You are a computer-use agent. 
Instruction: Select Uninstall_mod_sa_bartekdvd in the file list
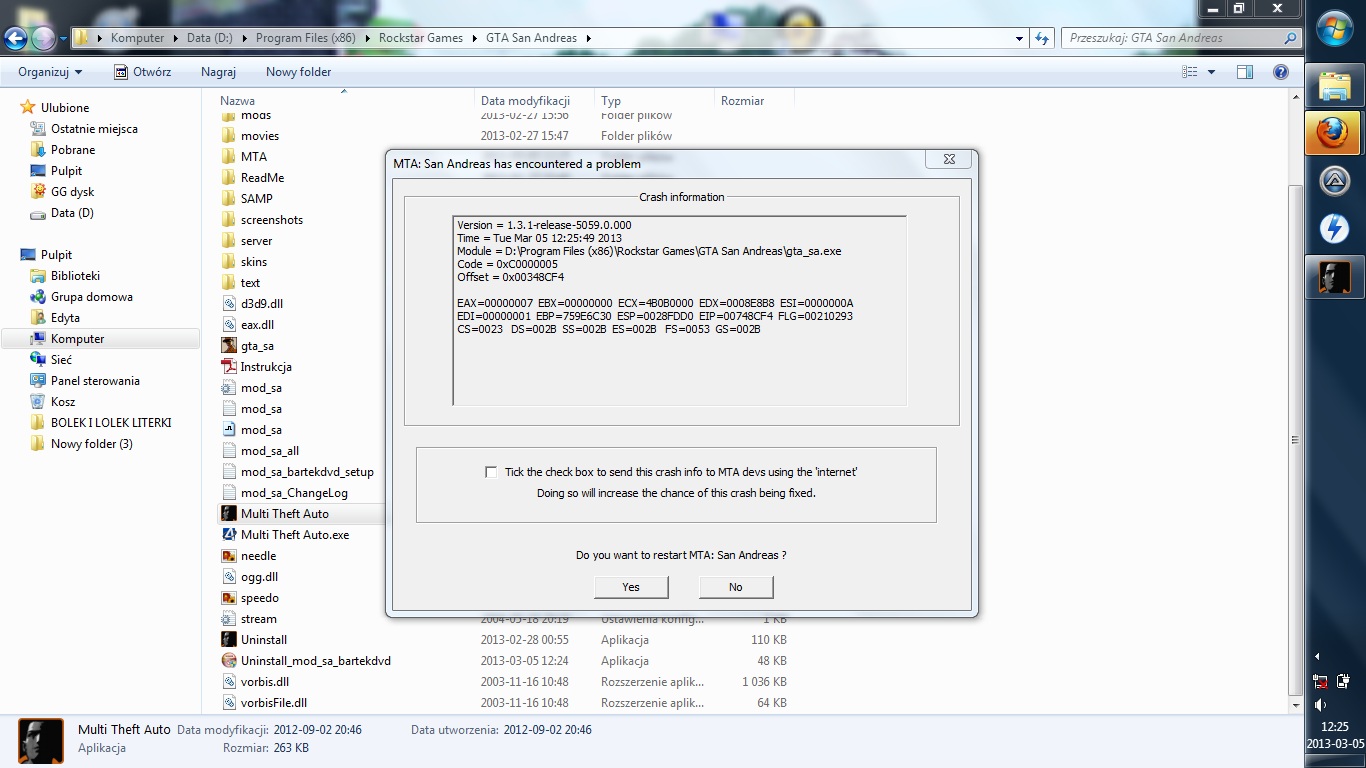pos(315,661)
